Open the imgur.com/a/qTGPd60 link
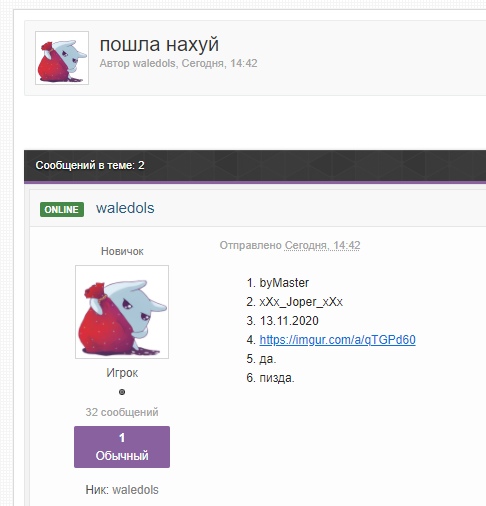486x506 pixels. click(337, 340)
